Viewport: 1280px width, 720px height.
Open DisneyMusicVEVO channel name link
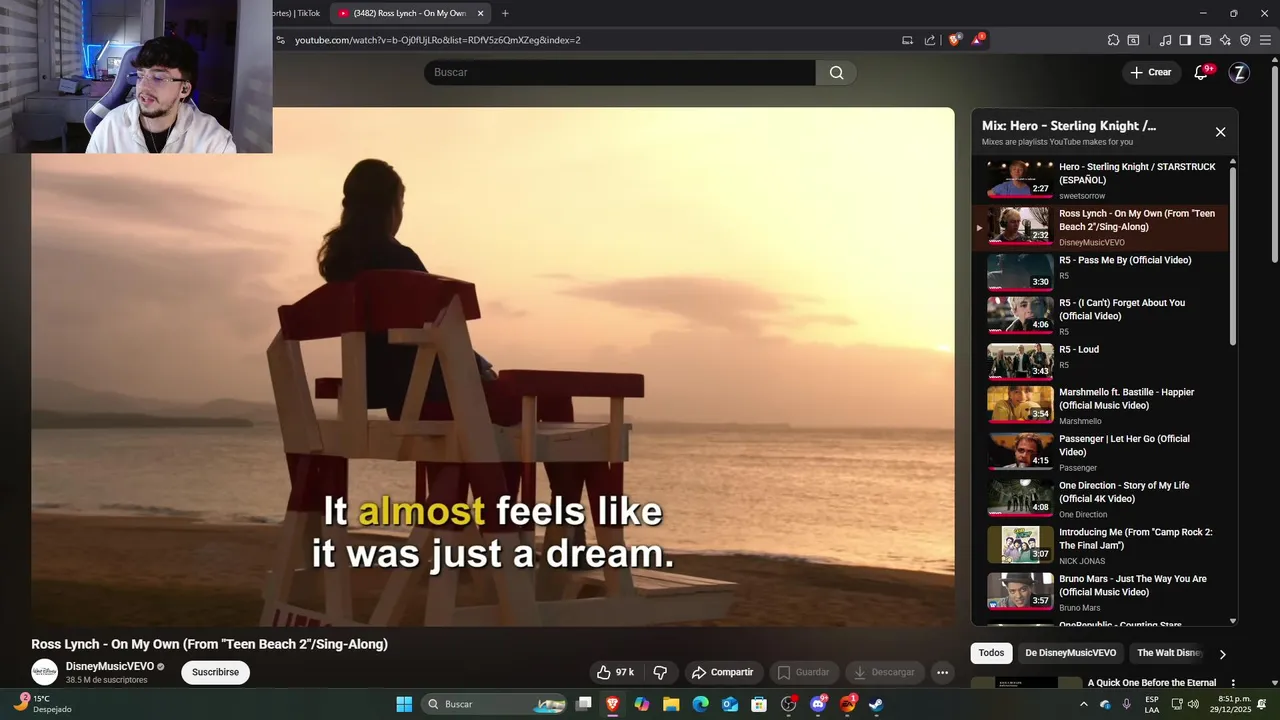(x=110, y=666)
